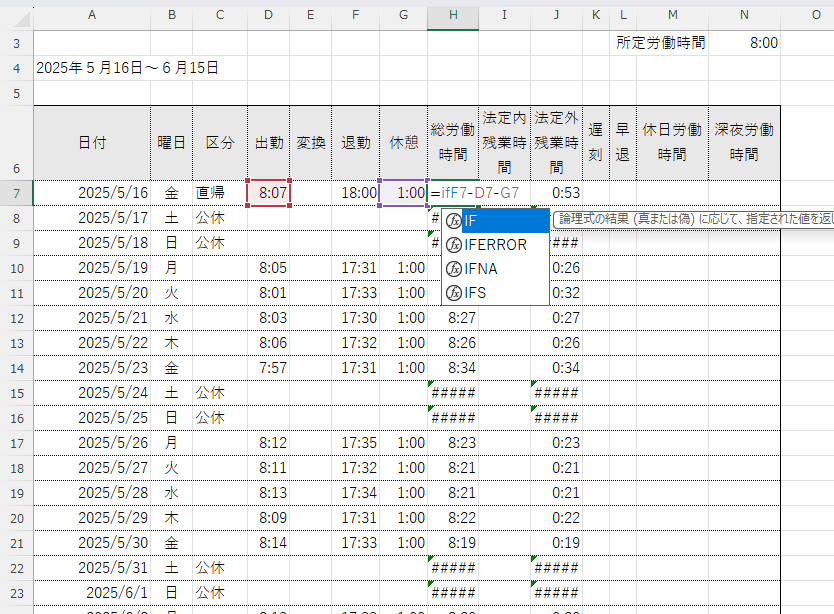Select column H header
Screen dimensions: 834x614
tap(453, 15)
